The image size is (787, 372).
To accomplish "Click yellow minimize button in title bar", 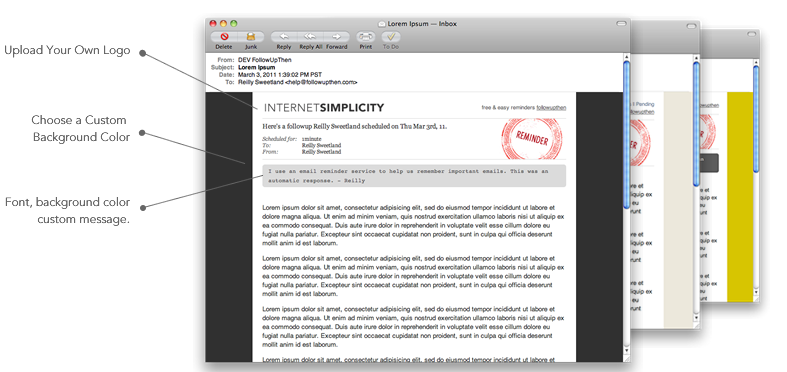I will (223, 23).
